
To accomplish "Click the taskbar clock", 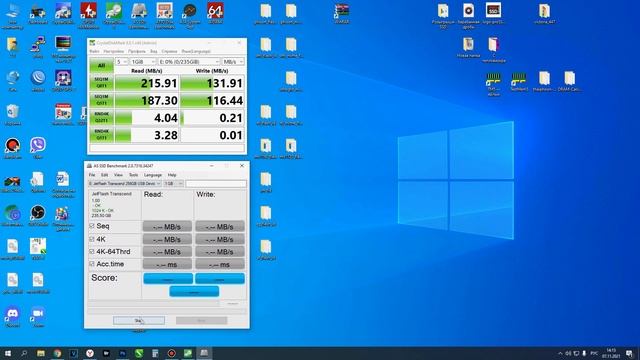I will [611, 353].
